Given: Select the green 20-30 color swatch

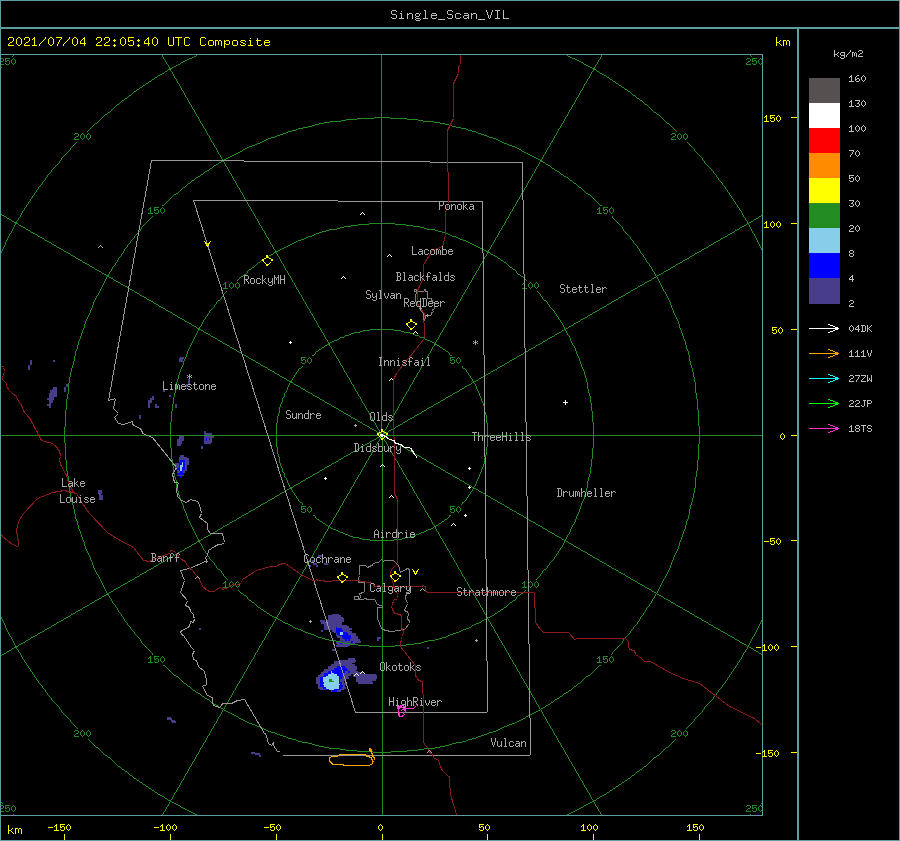Looking at the screenshot, I should [824, 216].
